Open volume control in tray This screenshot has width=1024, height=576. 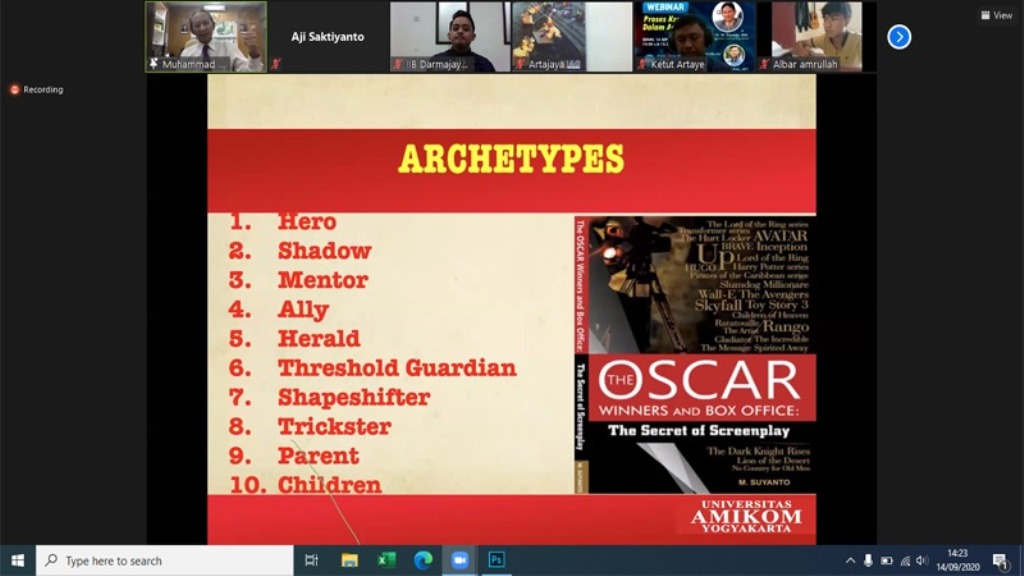921,560
